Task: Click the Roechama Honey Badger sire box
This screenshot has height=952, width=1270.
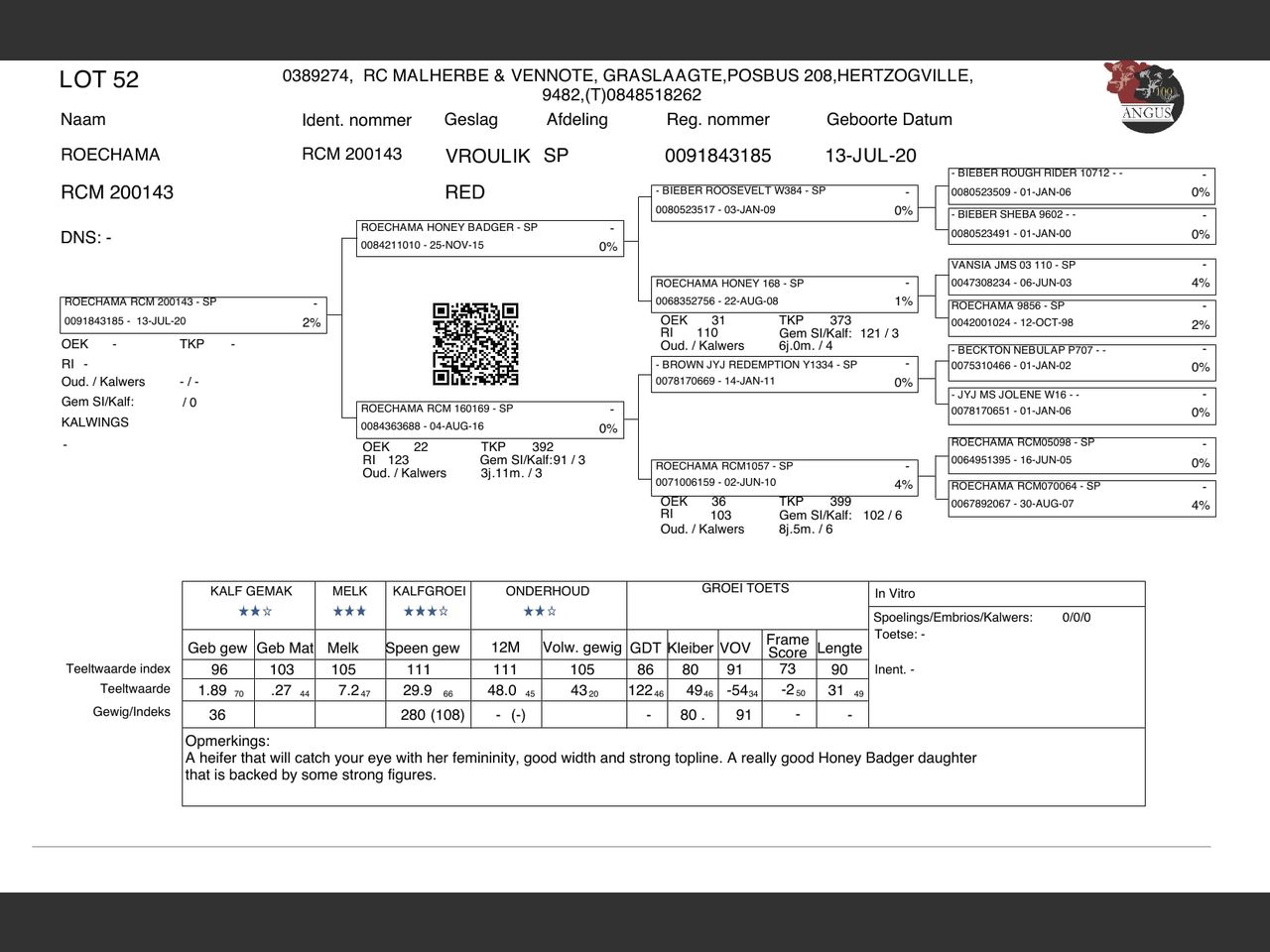Action: point(490,238)
